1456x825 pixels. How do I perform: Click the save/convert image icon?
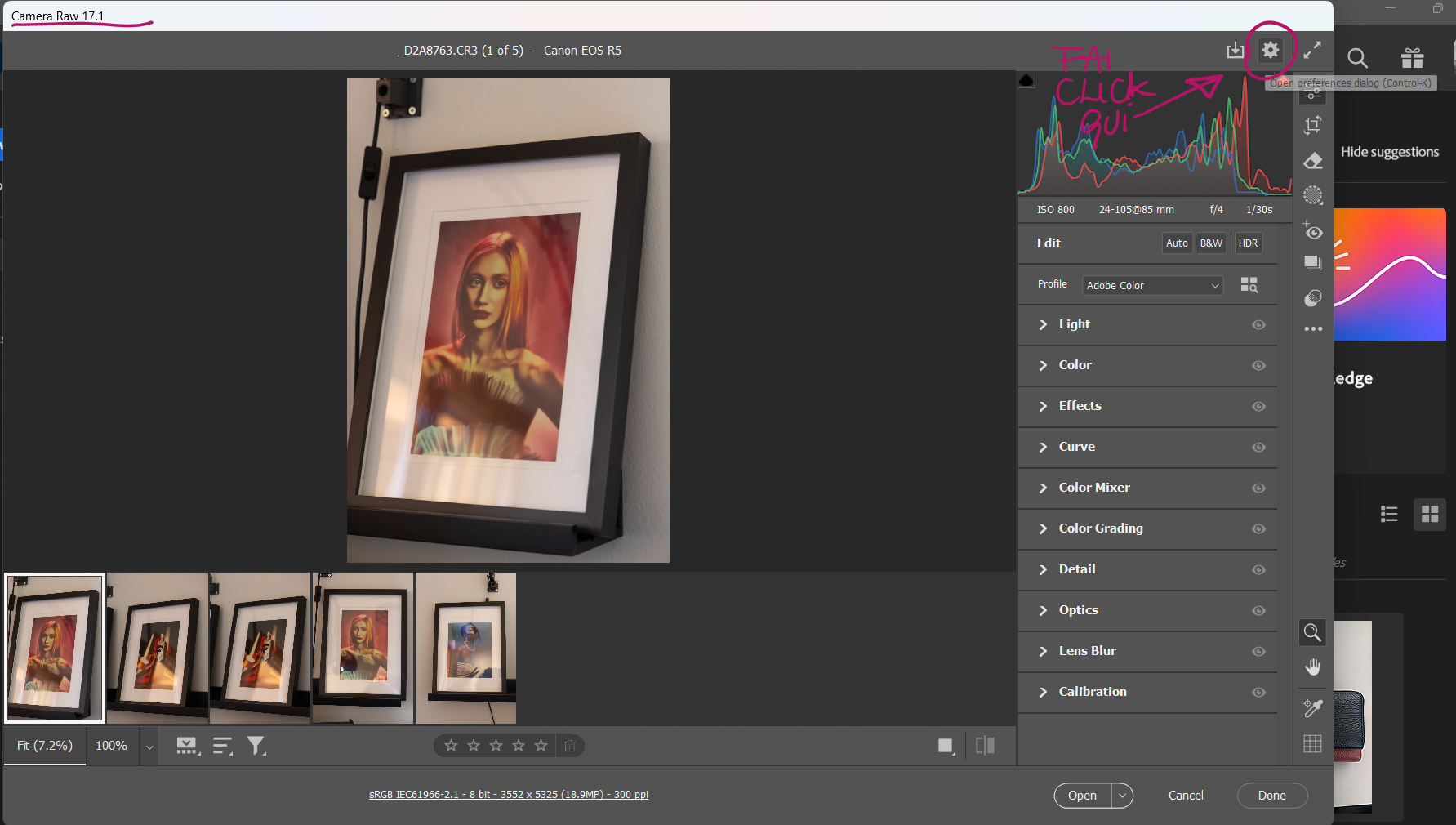click(1236, 51)
